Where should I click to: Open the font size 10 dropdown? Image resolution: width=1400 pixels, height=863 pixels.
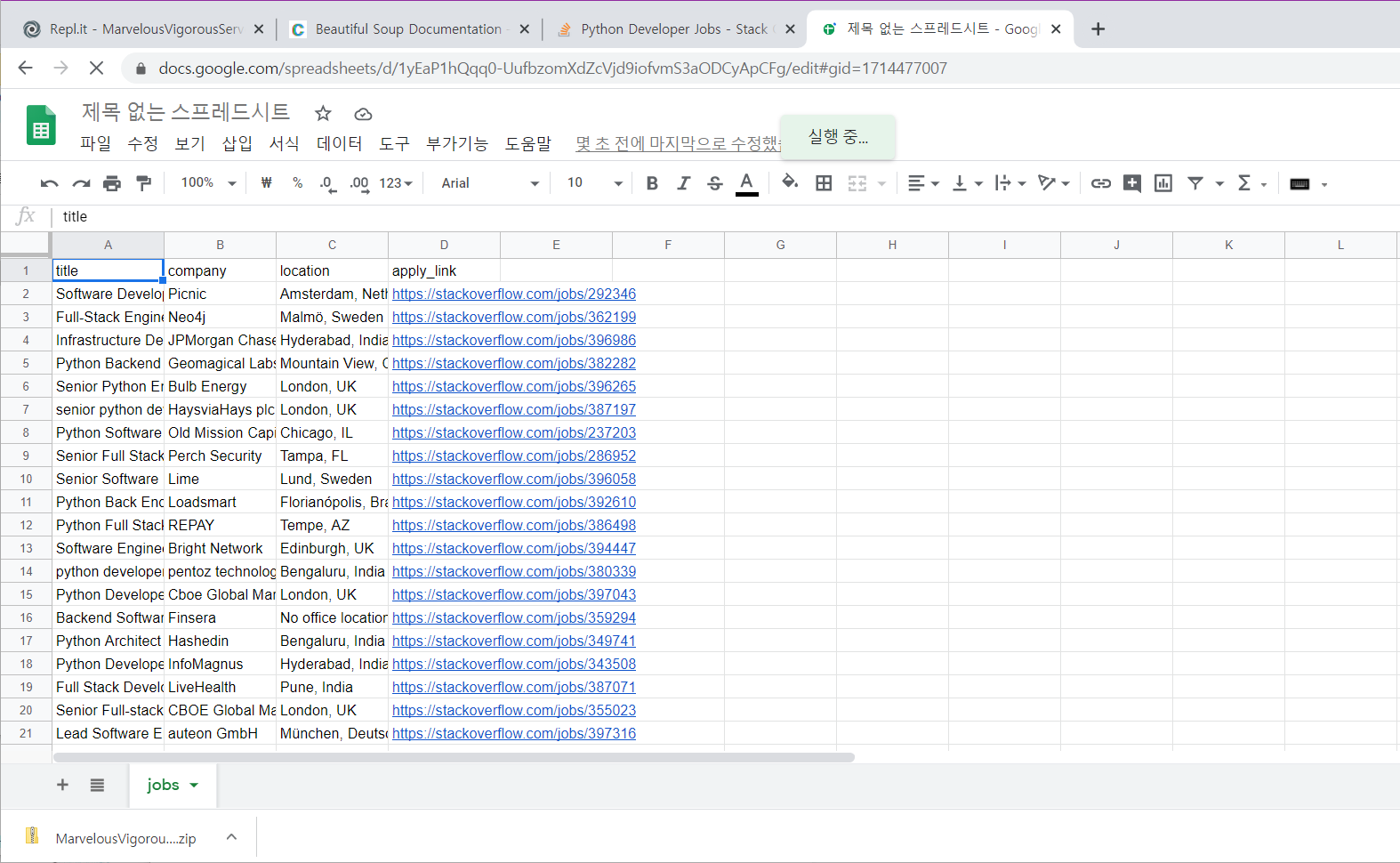pos(594,183)
